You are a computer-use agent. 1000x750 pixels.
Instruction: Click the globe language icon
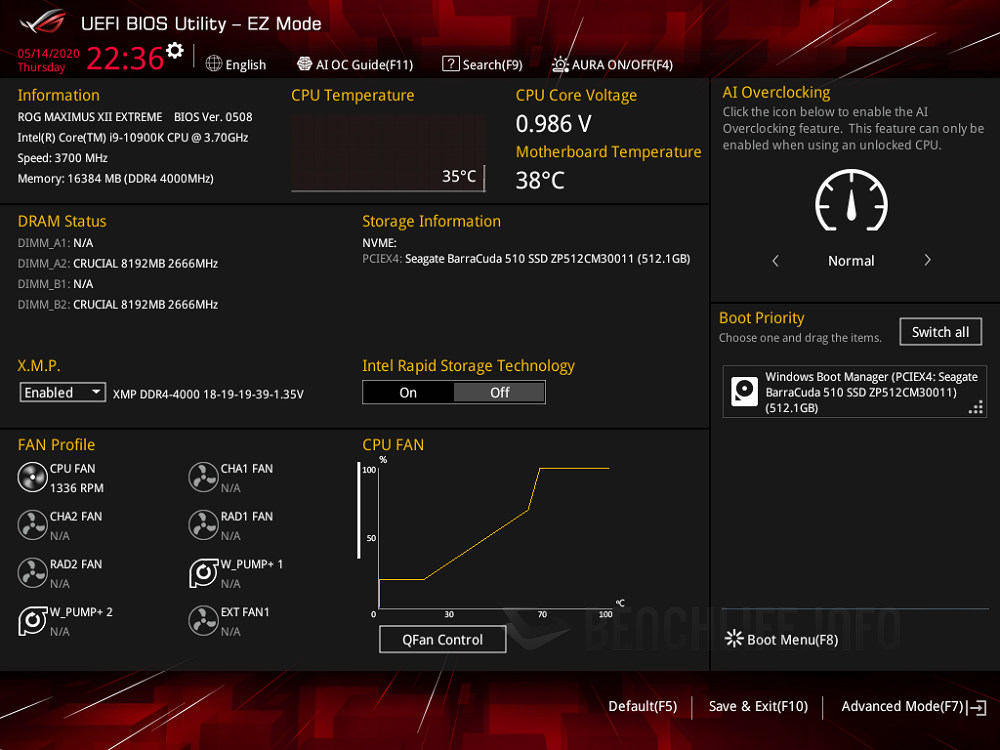point(214,64)
